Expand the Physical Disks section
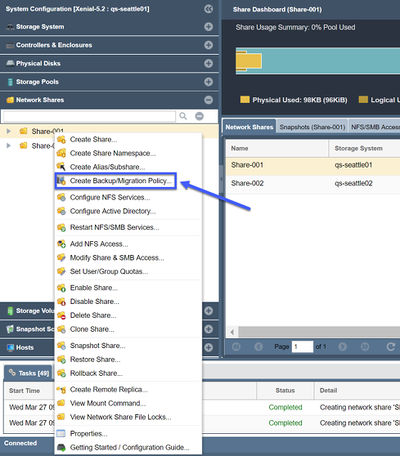Image resolution: width=400 pixels, height=456 pixels. (x=209, y=63)
